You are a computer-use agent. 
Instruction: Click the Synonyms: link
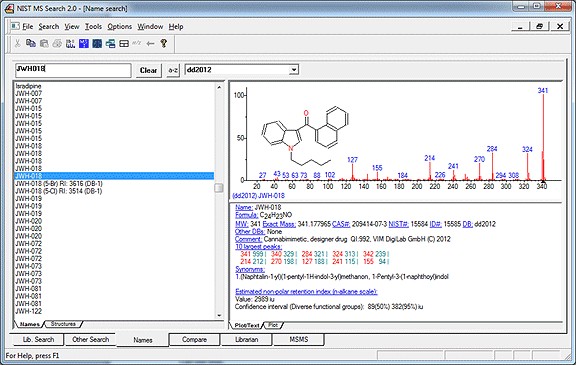pos(250,269)
